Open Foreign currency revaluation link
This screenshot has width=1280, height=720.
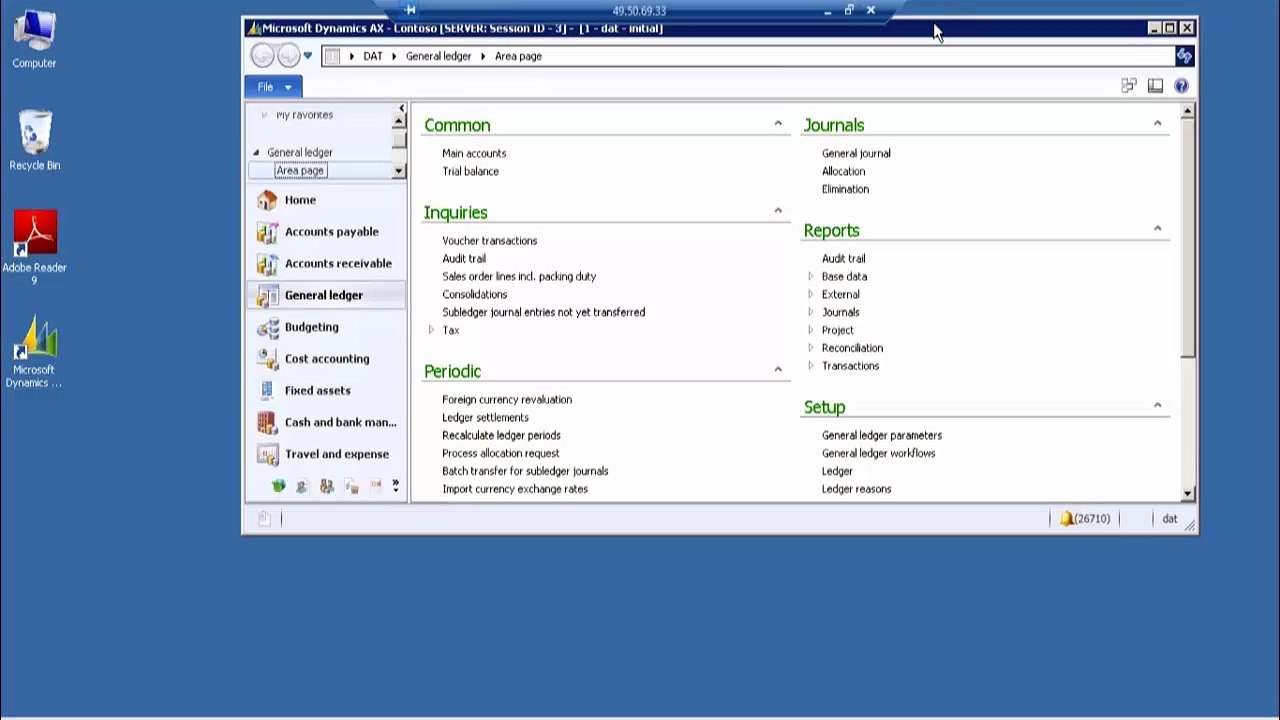pyautogui.click(x=507, y=400)
